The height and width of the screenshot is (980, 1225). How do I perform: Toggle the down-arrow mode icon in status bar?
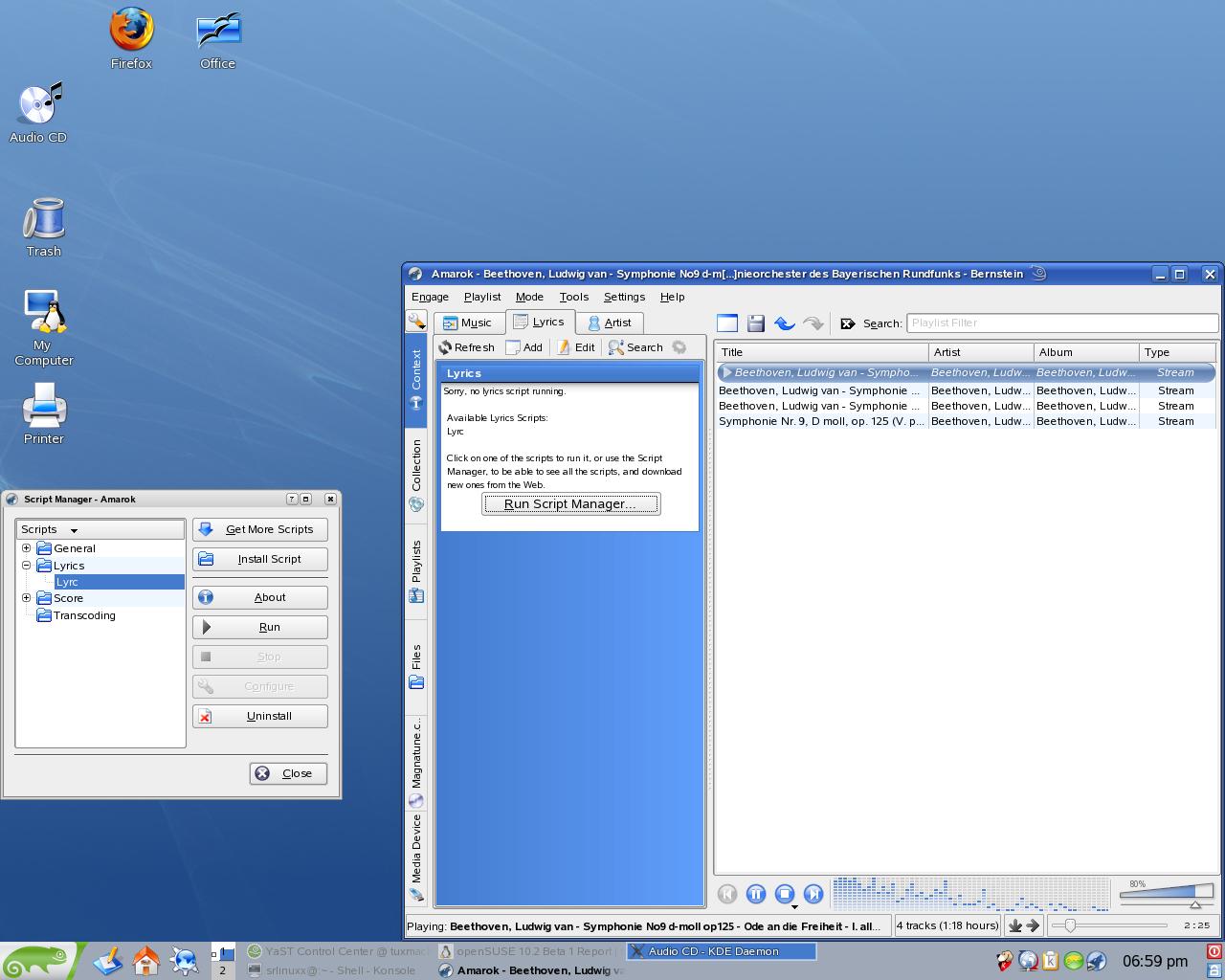(x=1016, y=925)
